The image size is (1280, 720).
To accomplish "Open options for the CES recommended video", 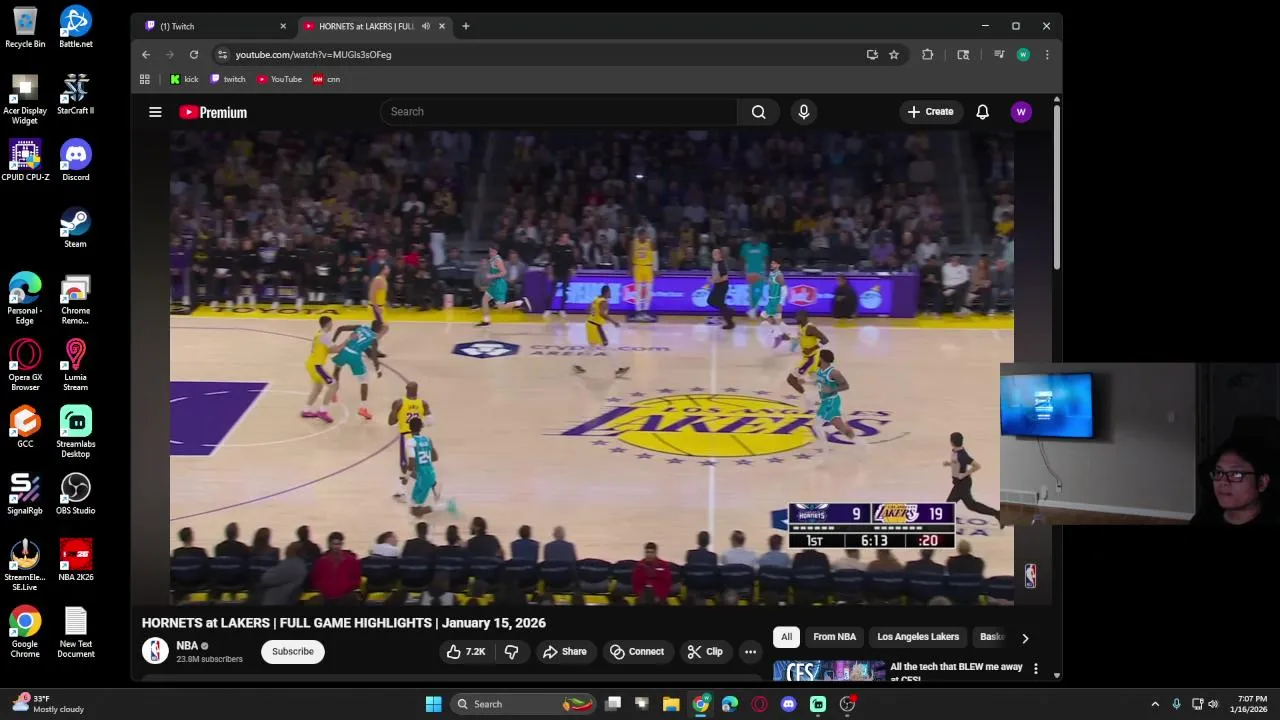I will 1036,668.
